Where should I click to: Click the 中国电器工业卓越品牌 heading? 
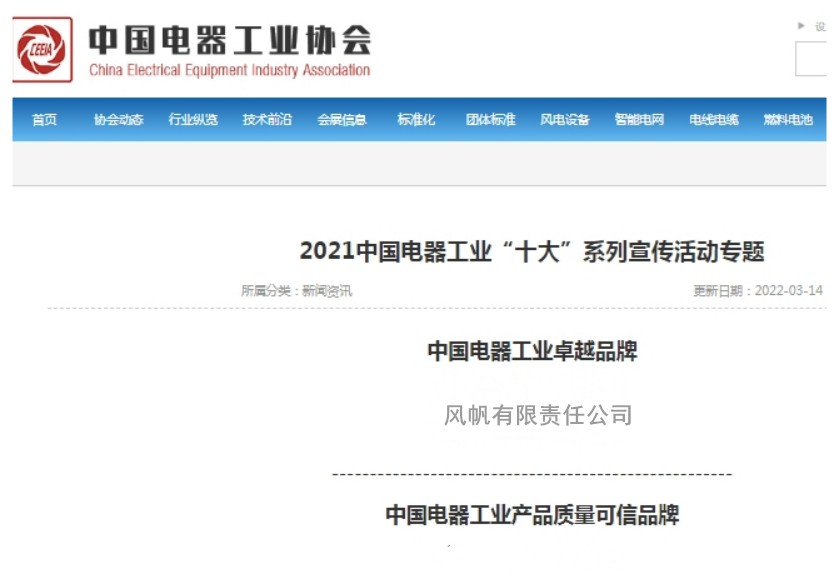point(532,351)
